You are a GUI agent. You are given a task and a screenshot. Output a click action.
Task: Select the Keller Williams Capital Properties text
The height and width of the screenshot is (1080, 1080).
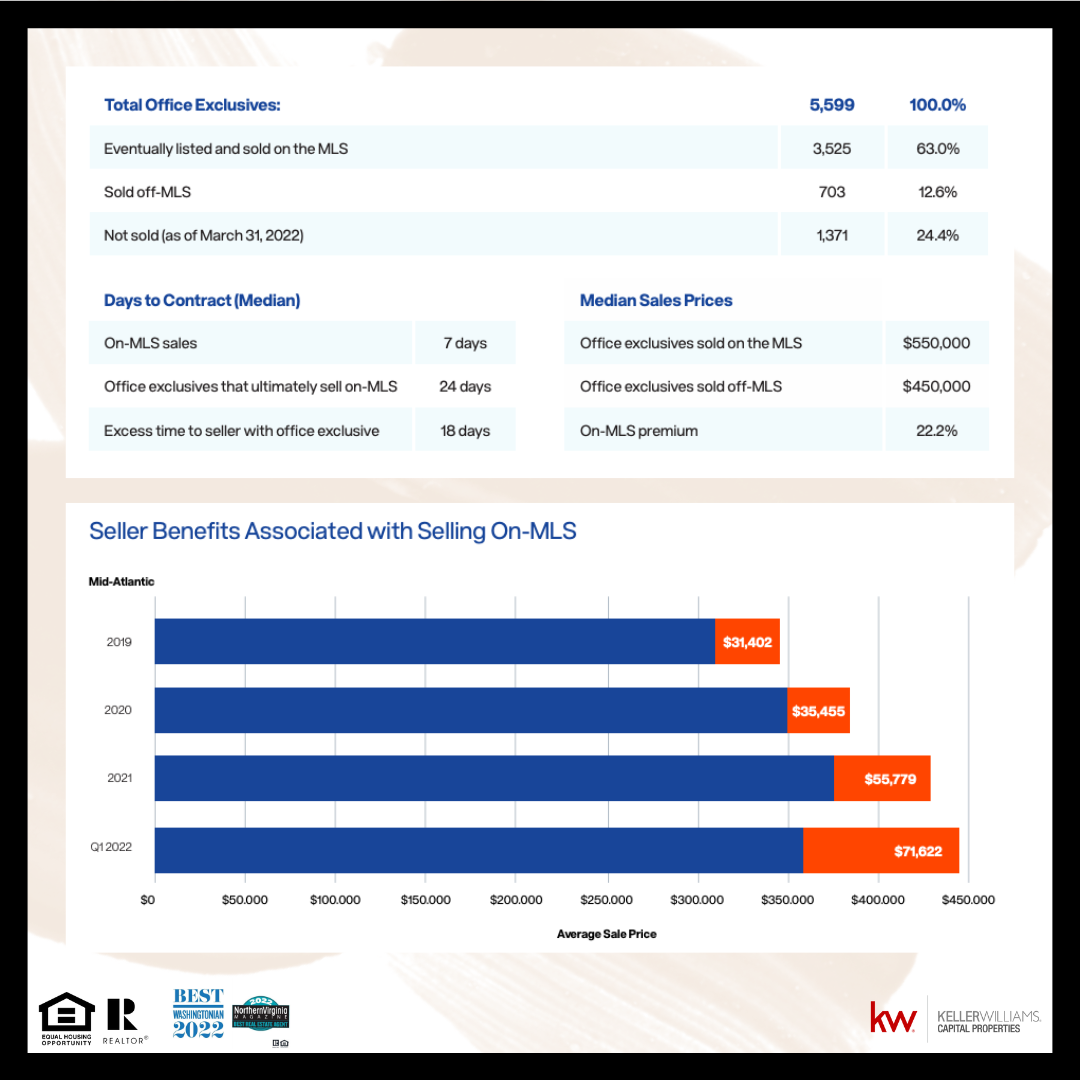(x=988, y=1021)
